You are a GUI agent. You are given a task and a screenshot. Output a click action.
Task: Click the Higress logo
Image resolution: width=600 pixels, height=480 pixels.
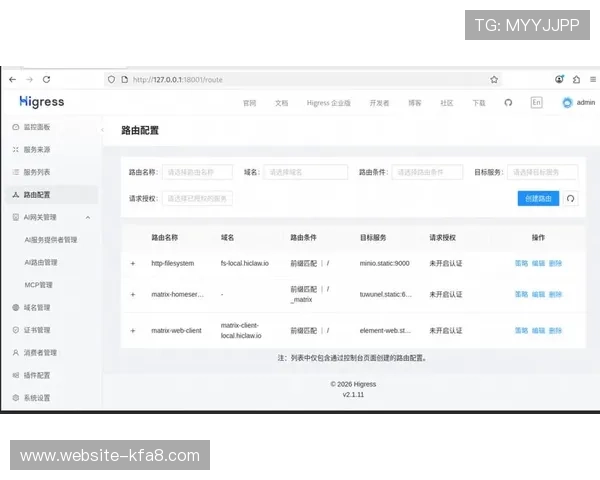coord(42,102)
